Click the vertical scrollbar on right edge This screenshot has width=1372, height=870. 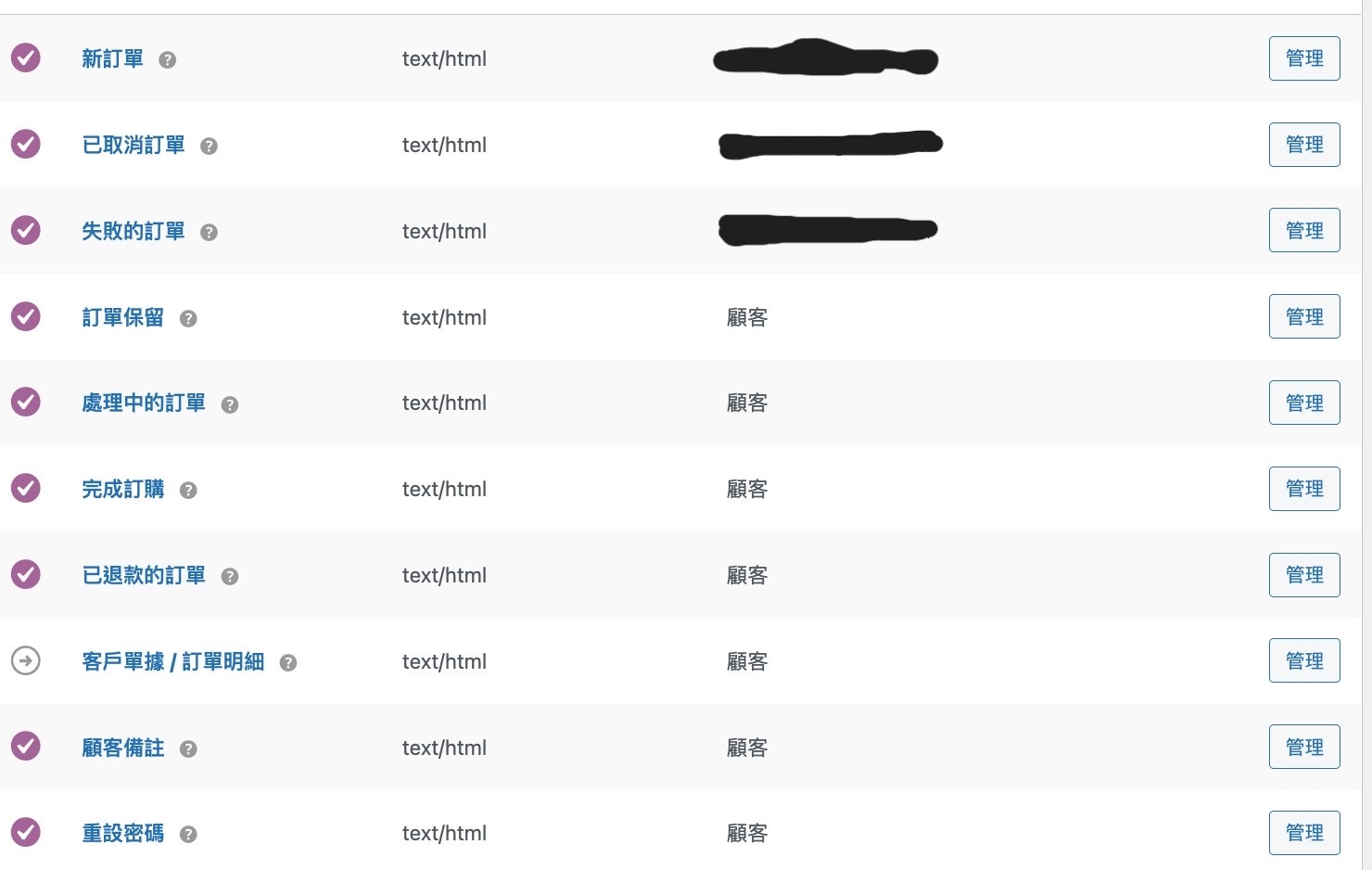(1366, 435)
